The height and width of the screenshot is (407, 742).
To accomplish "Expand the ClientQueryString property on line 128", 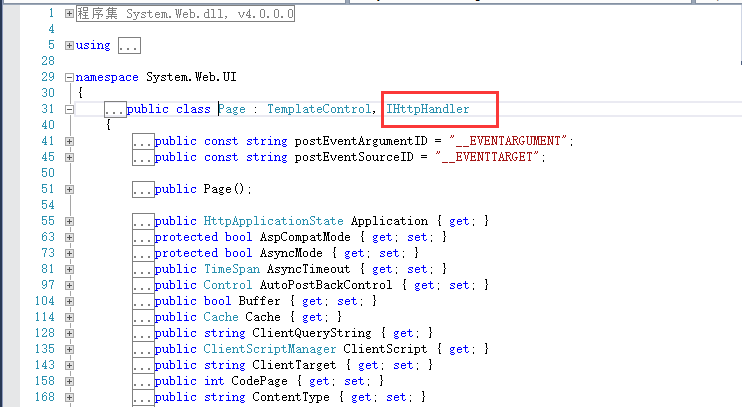I will (x=69, y=333).
